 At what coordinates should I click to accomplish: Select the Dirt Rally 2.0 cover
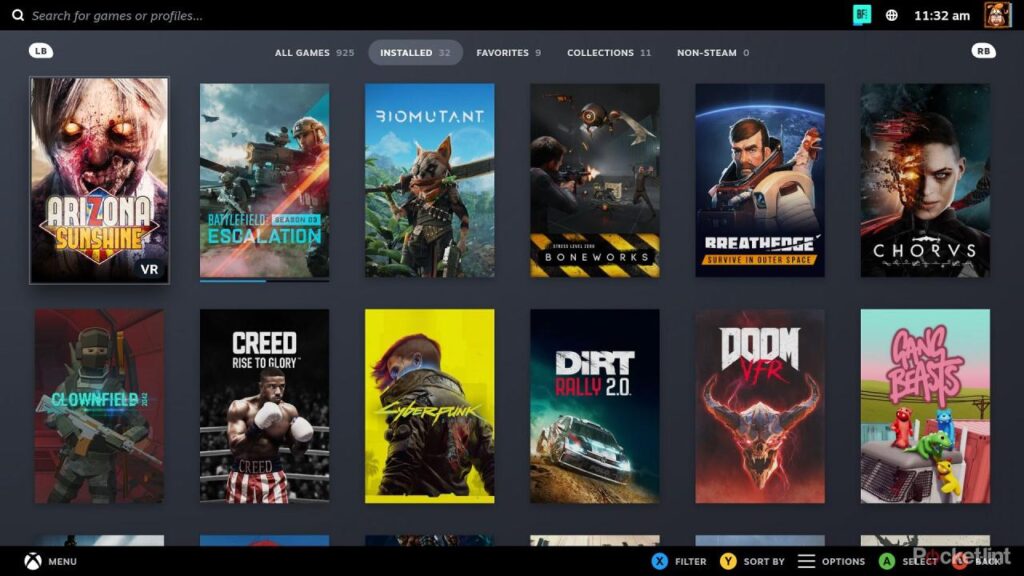tap(595, 406)
